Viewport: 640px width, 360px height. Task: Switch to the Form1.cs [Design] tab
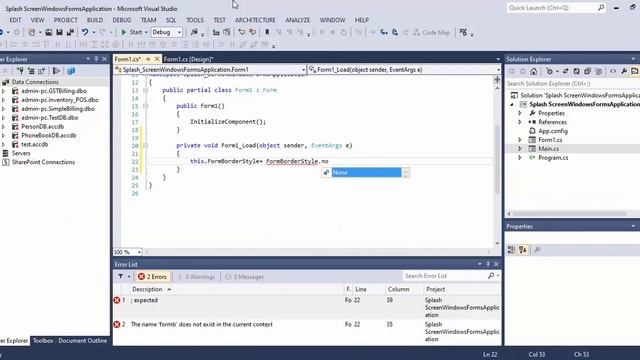[189, 59]
